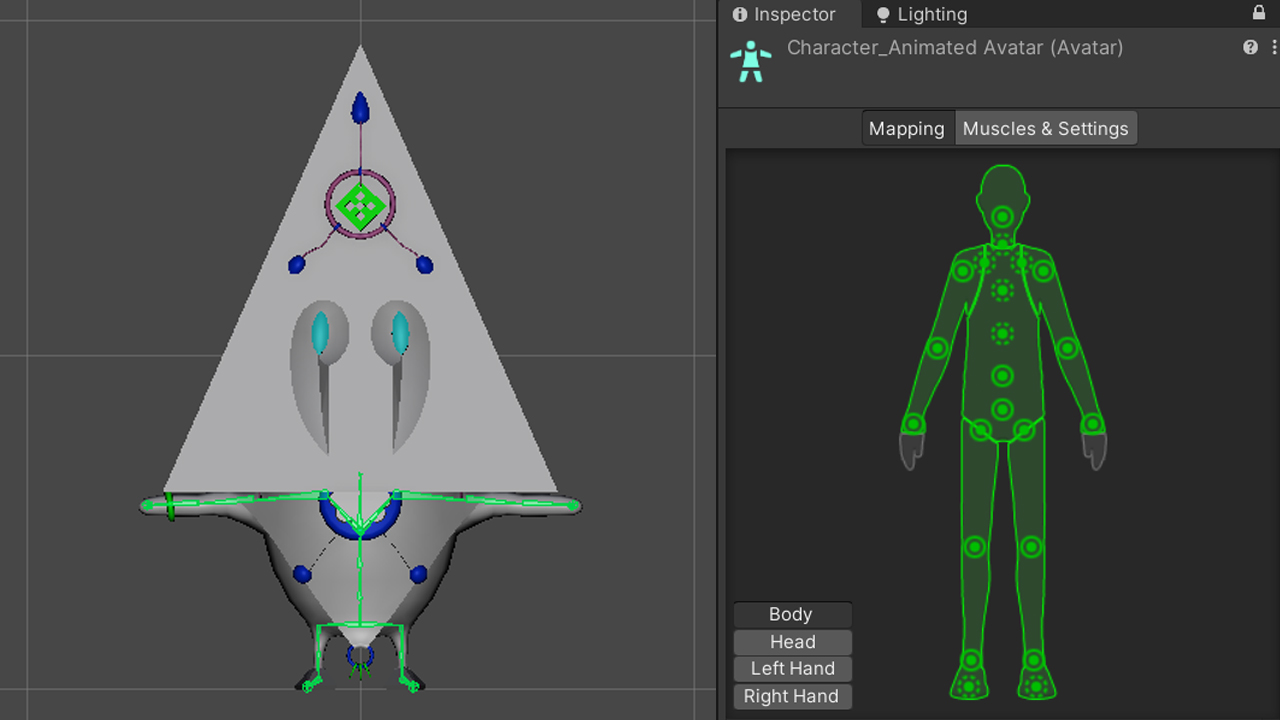Open the Inspector three-dot options menu
The image size is (1280, 720).
[x=1274, y=47]
